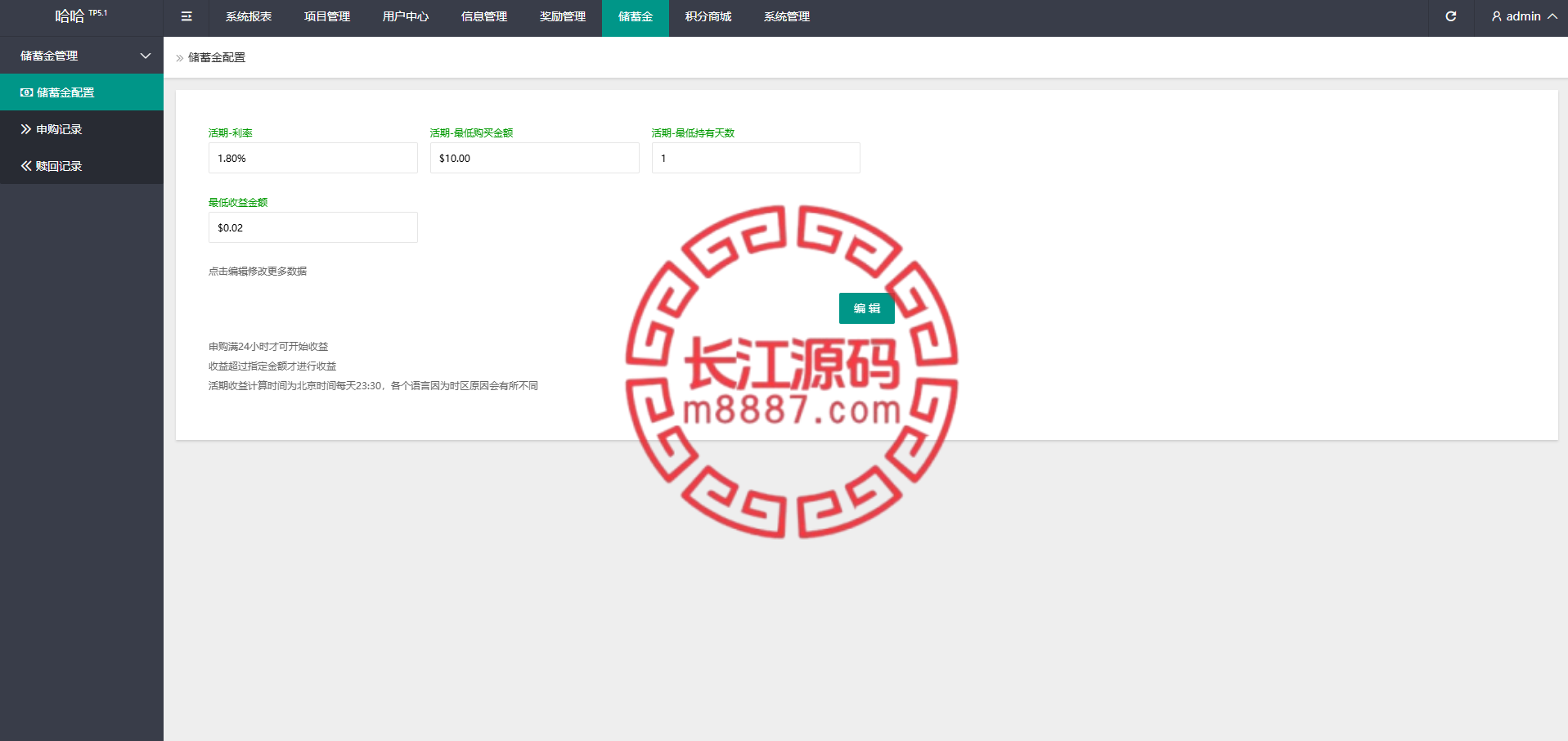
Task: Click the 赎回记录 double-arrow icon
Action: pos(26,166)
